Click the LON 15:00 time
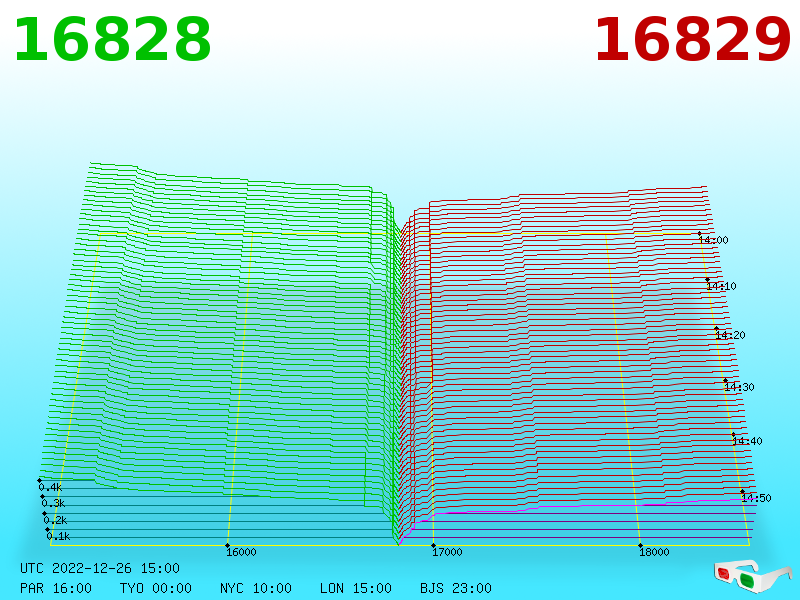Screen dimensions: 800x600 click(x=356, y=588)
